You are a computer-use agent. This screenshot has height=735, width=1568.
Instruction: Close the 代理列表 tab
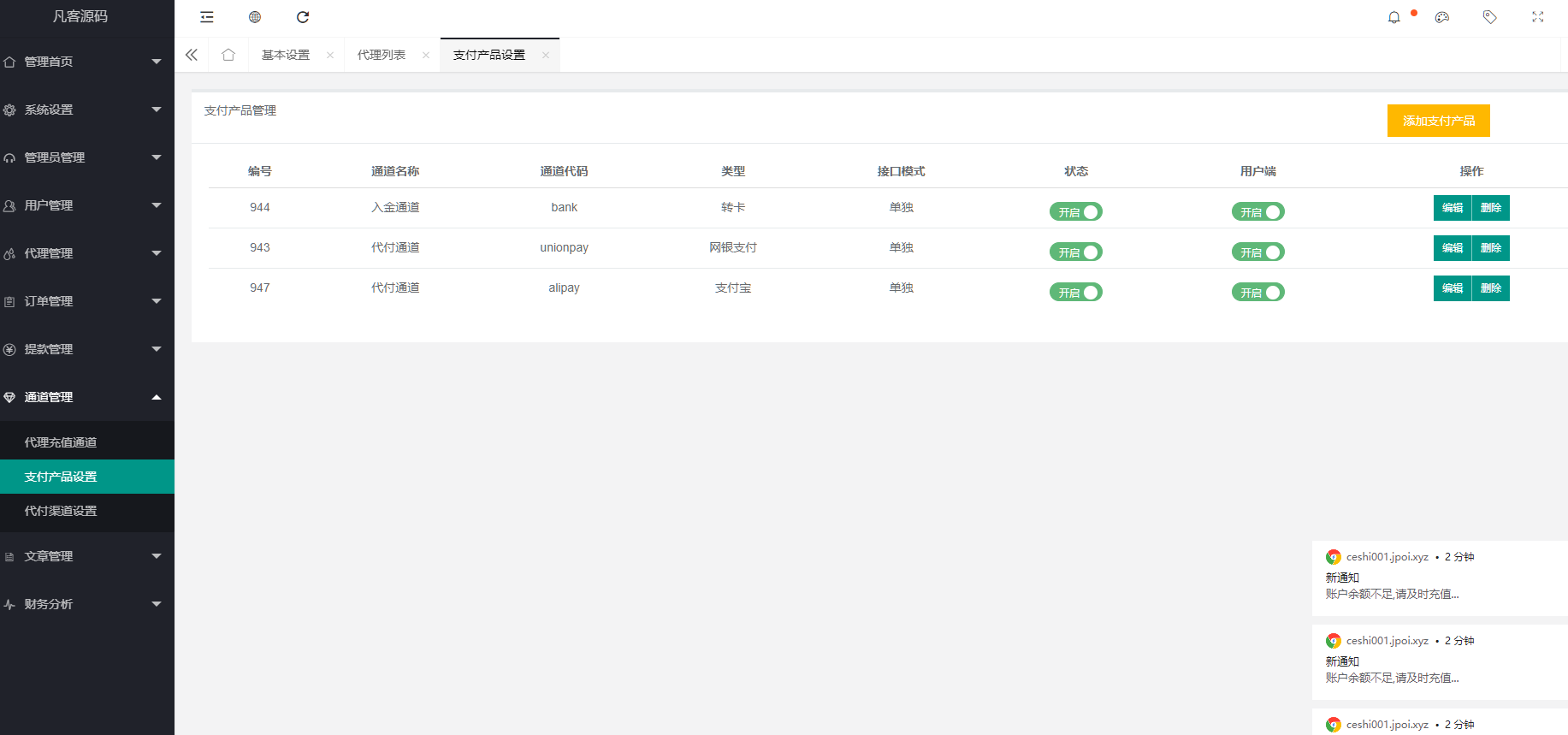coord(426,55)
